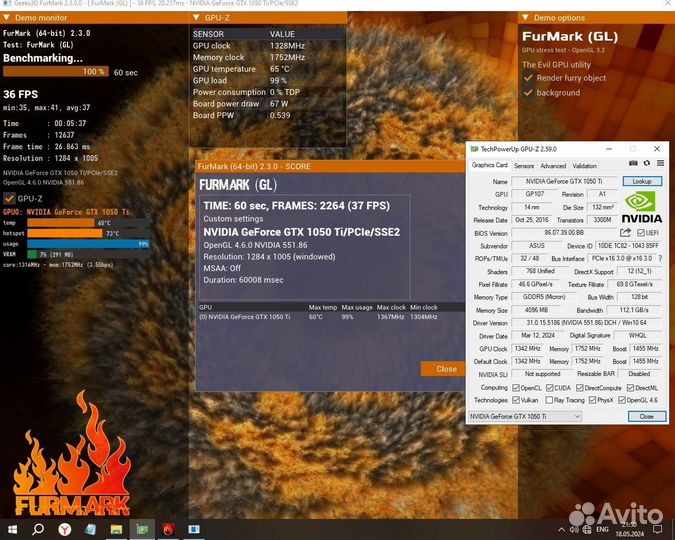Click the Memory clock sensor row

point(268,57)
